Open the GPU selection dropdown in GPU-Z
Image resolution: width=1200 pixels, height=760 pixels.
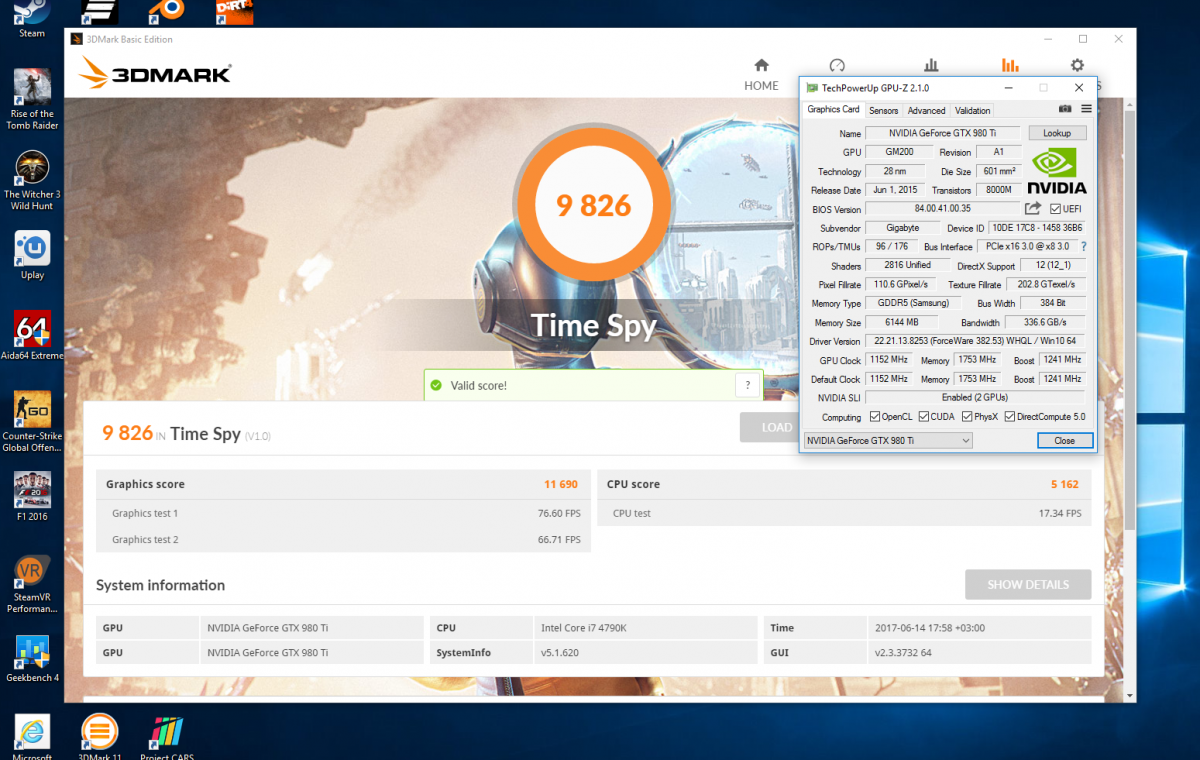tap(888, 440)
